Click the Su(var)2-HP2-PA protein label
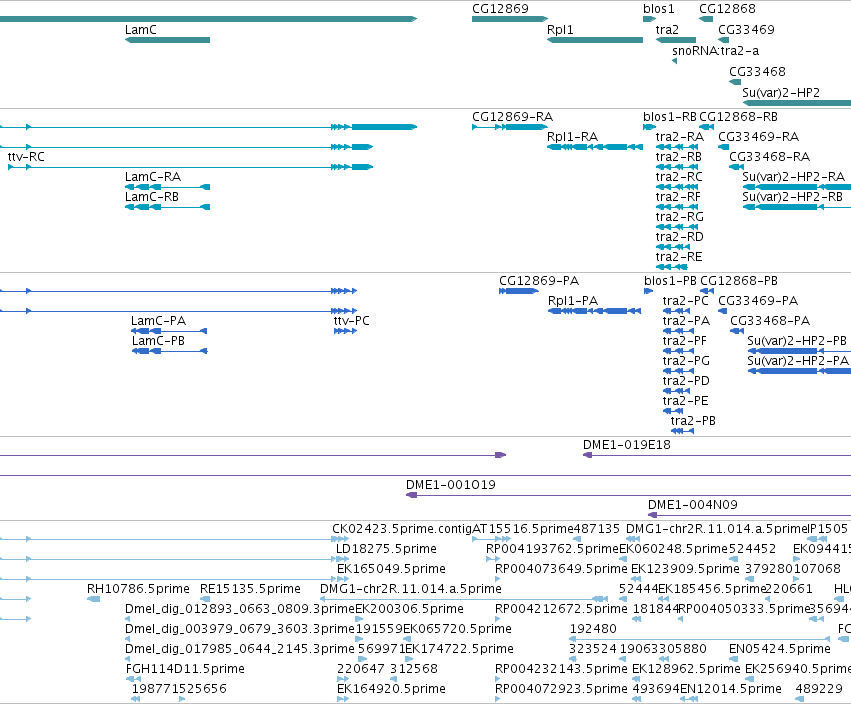This screenshot has height=704, width=851. coord(798,361)
